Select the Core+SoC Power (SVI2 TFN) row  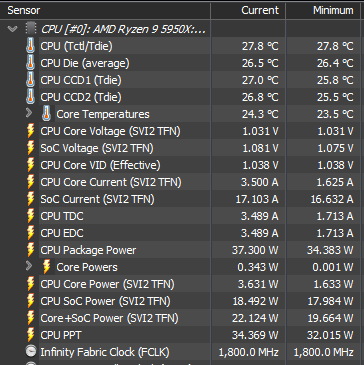(x=182, y=318)
